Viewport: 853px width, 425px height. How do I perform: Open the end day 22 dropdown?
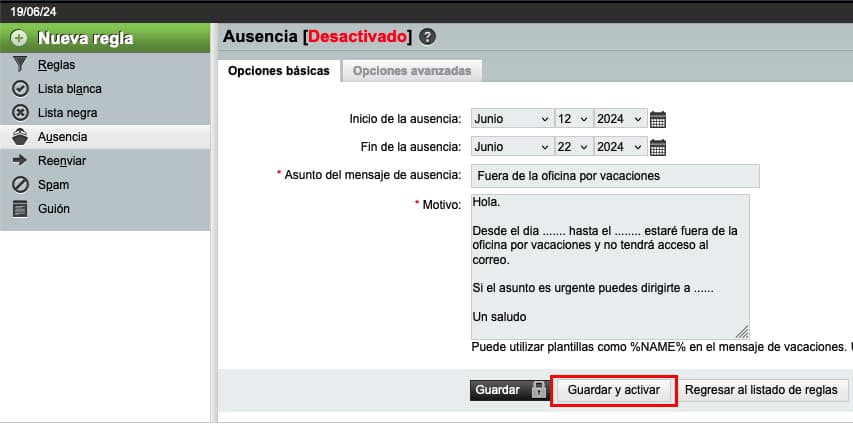(573, 148)
